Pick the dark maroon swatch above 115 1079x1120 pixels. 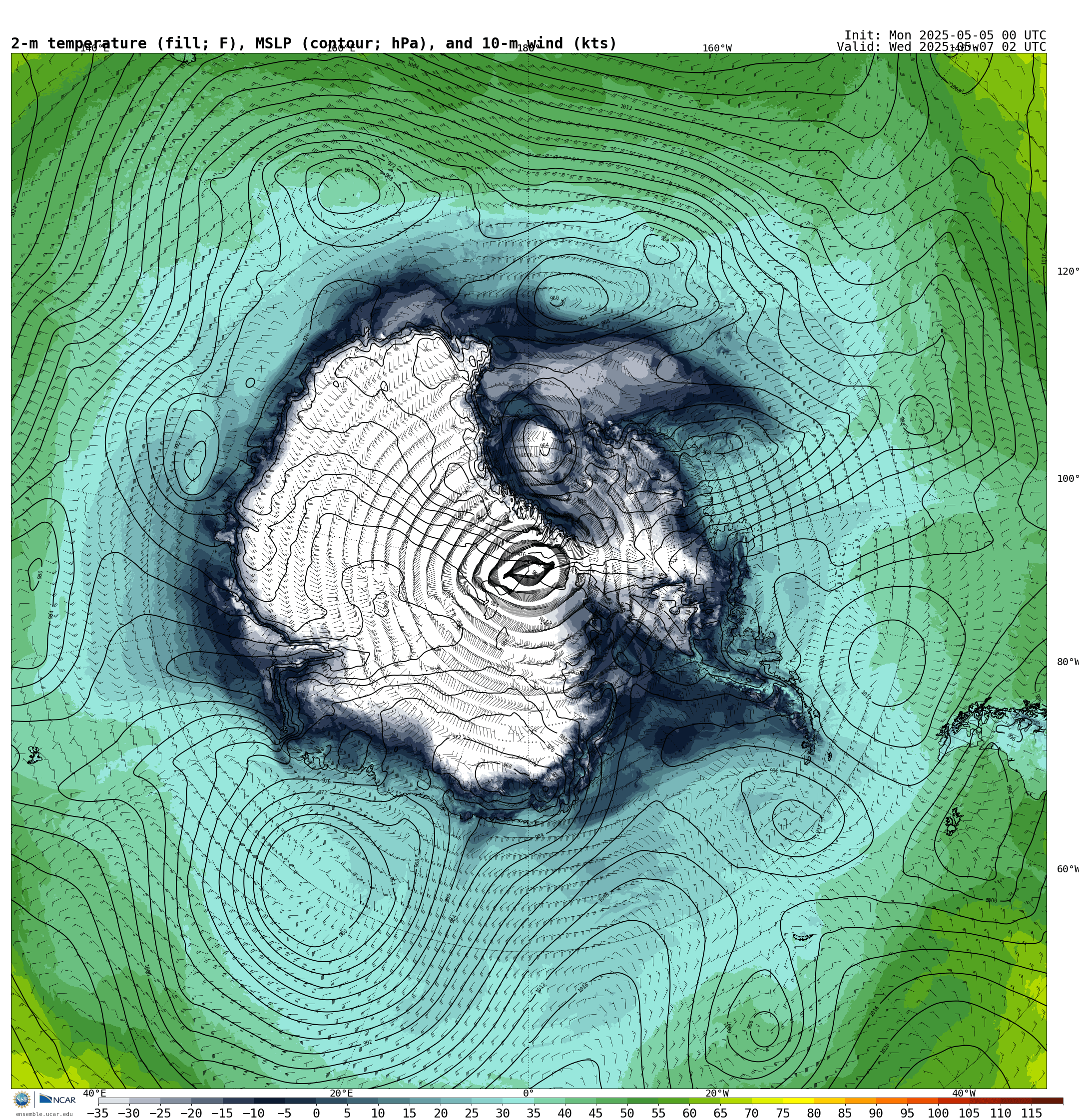(x=1048, y=1101)
